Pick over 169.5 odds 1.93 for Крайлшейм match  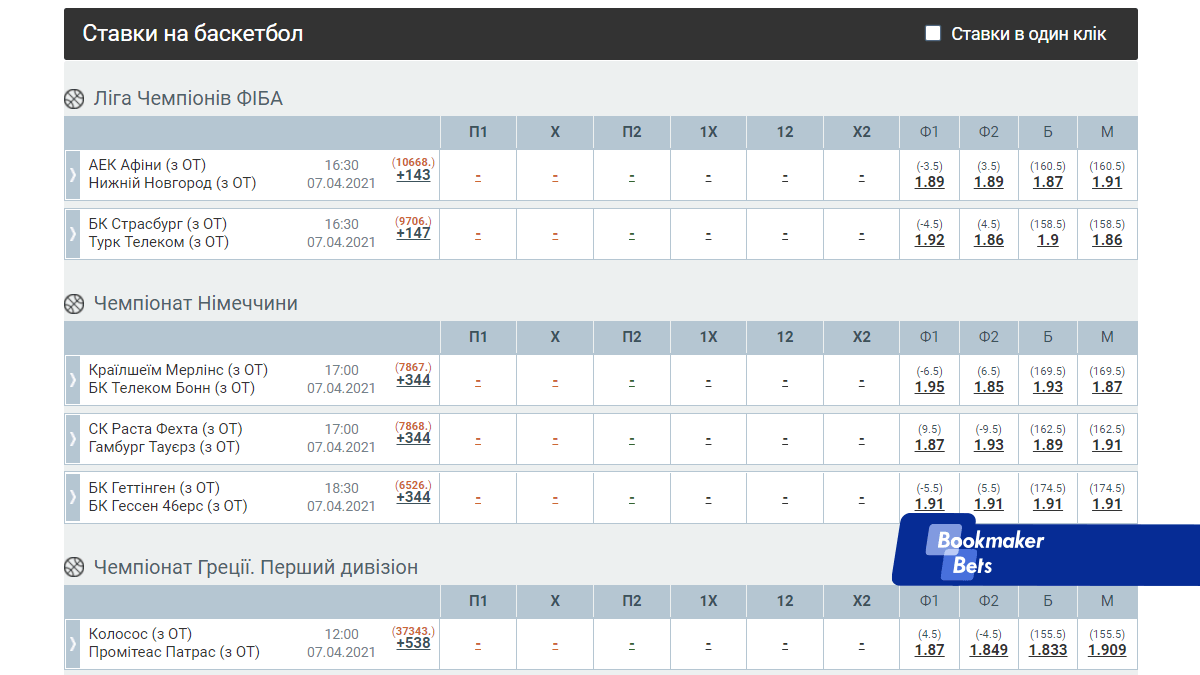pos(1047,387)
